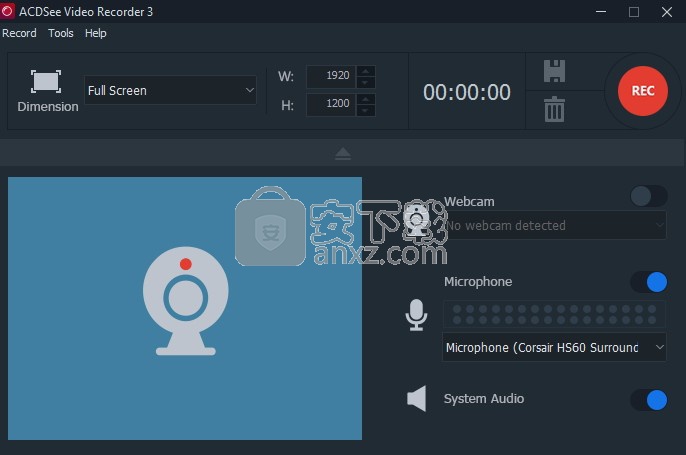Click the webcam preview thumbnail area
This screenshot has width=686, height=455.
coord(185,308)
